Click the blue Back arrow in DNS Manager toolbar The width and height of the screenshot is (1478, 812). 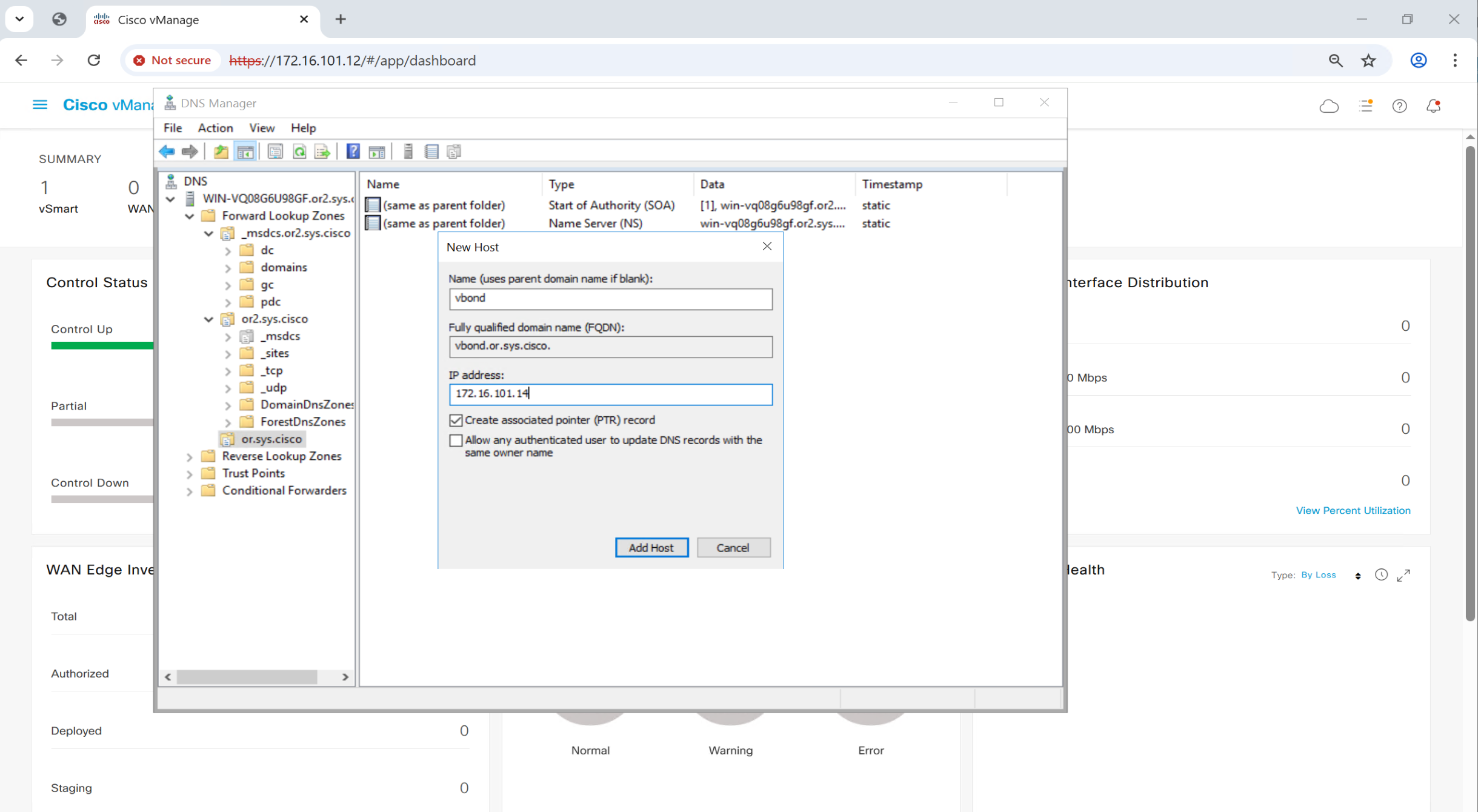point(167,151)
